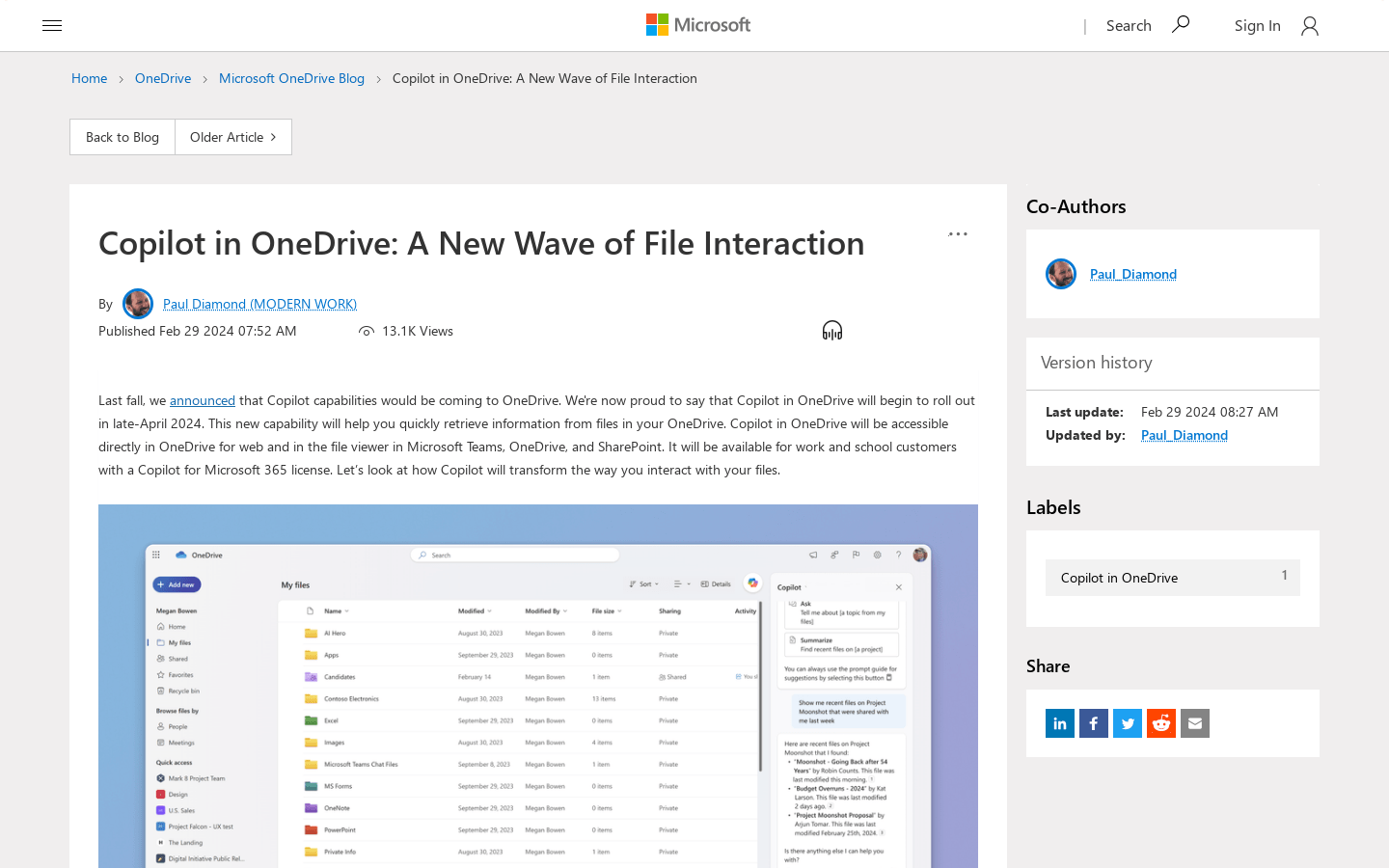Navigate to OneDrive breadcrumb
Image resolution: width=1389 pixels, height=868 pixels.
(x=163, y=78)
